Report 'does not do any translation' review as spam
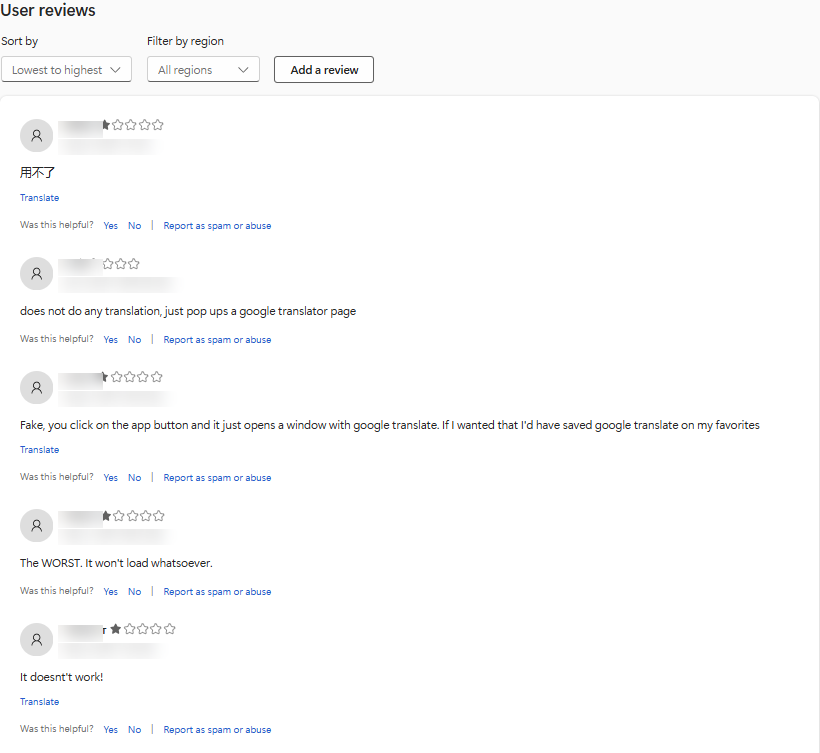Viewport: 820px width, 753px height. 217,340
